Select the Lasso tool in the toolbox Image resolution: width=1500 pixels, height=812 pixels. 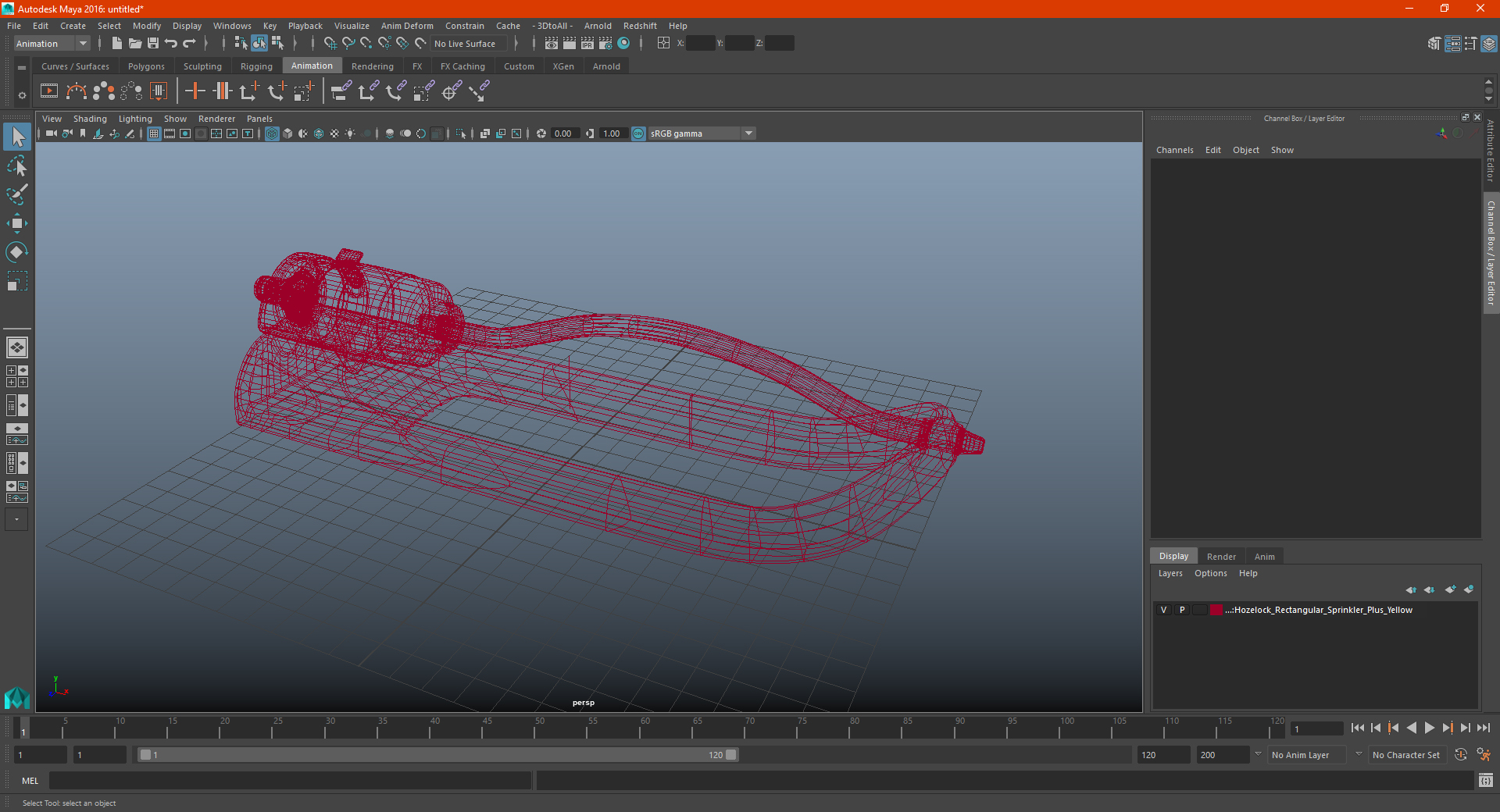click(x=16, y=166)
